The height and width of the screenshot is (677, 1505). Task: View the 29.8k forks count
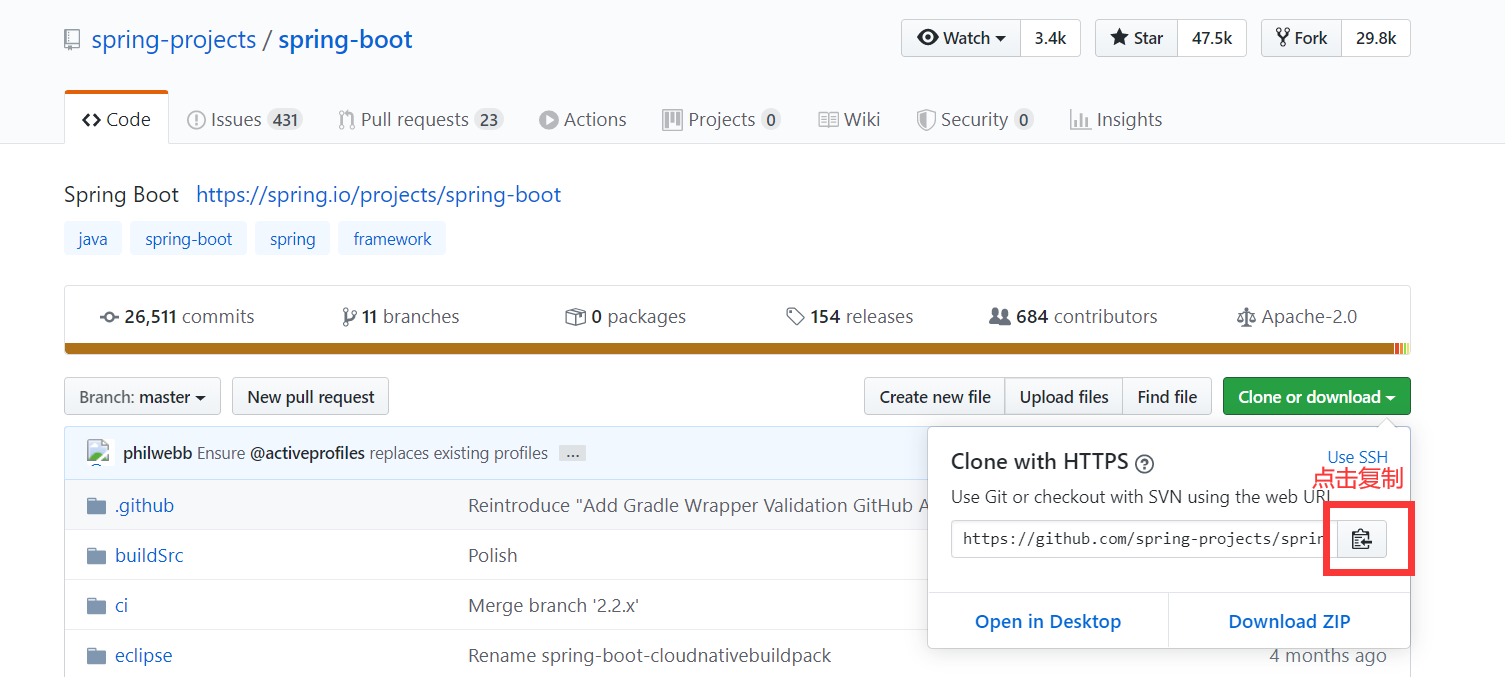click(1376, 38)
